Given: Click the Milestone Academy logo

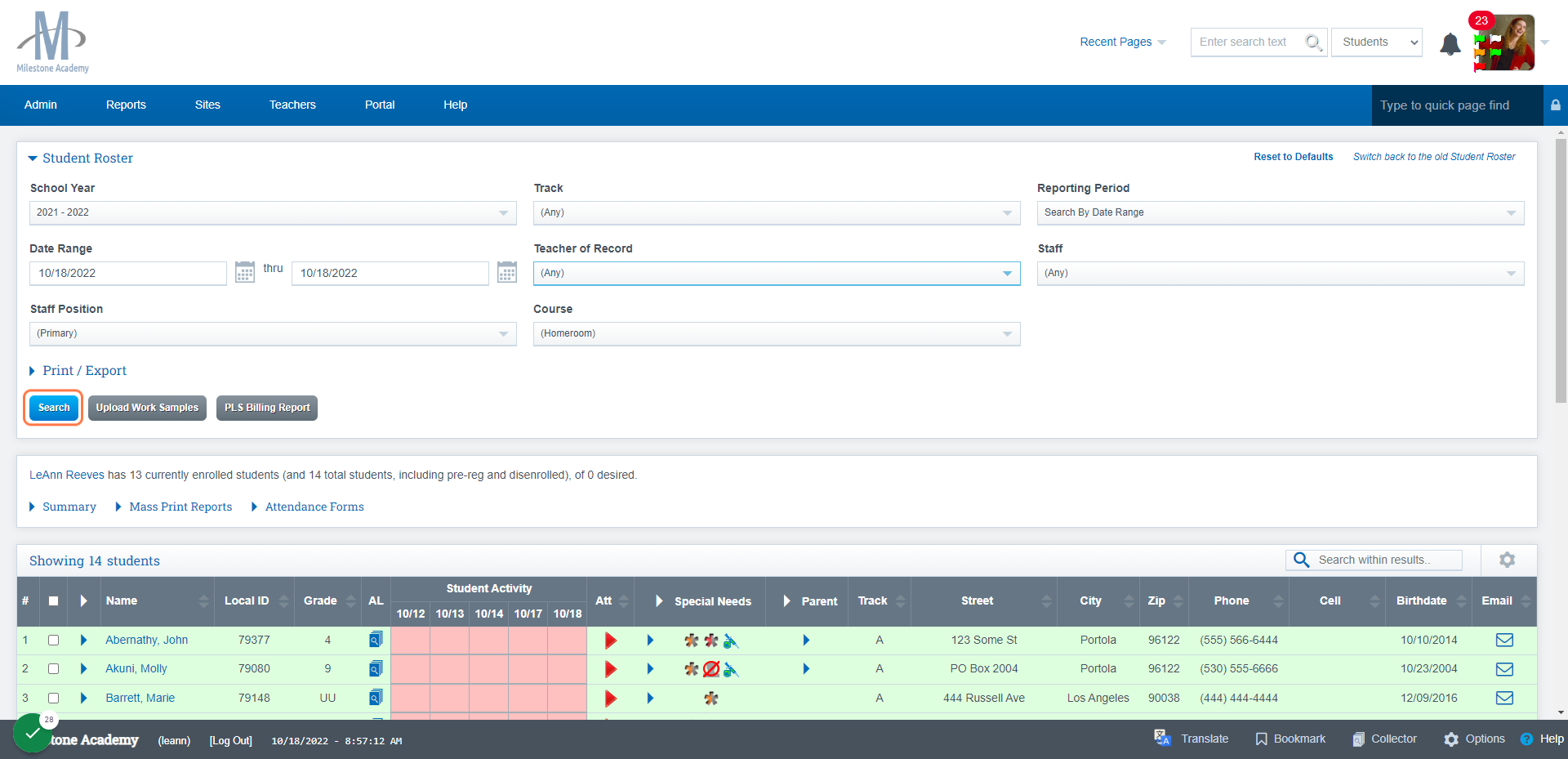Looking at the screenshot, I should pyautogui.click(x=52, y=42).
